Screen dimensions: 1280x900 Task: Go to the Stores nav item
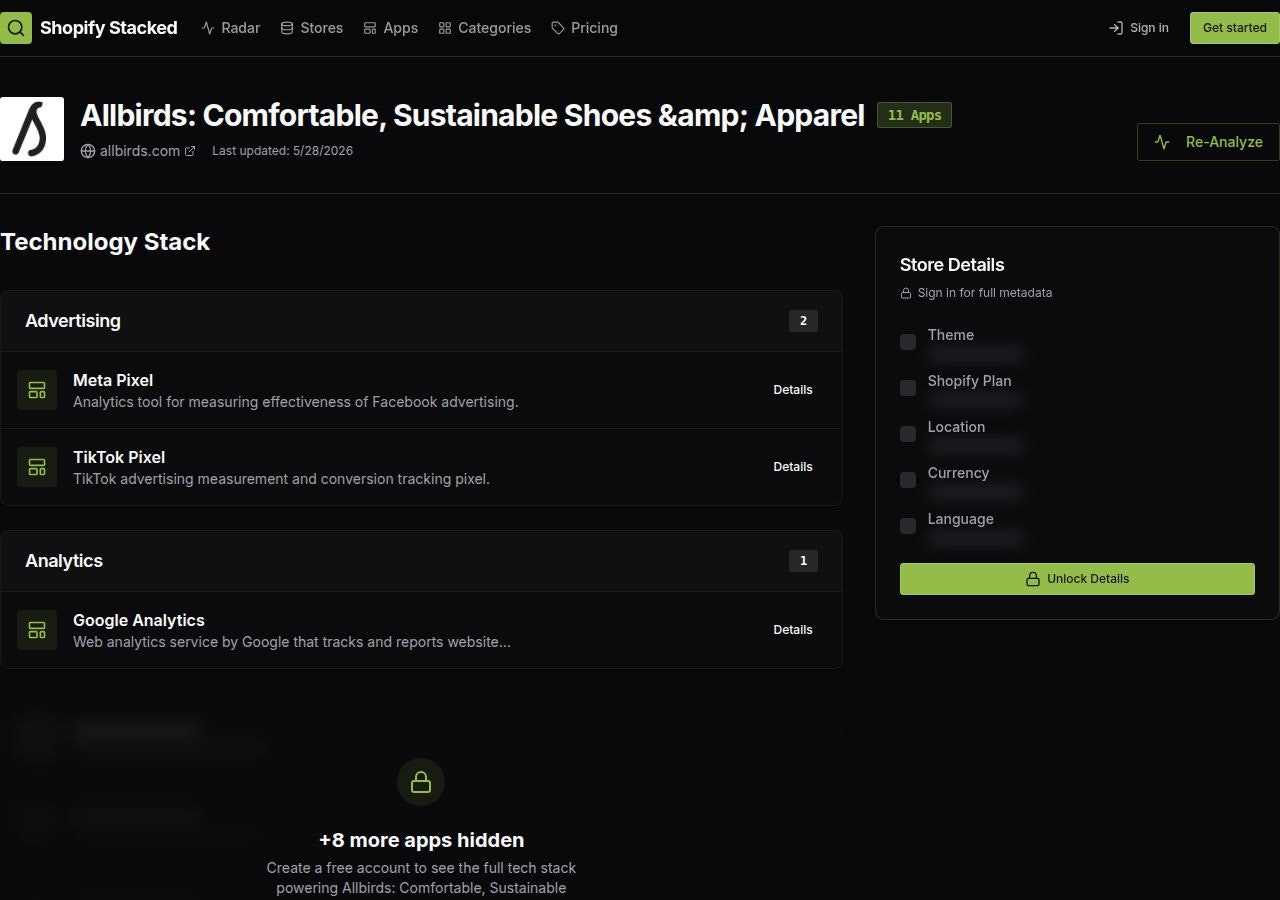pyautogui.click(x=311, y=28)
